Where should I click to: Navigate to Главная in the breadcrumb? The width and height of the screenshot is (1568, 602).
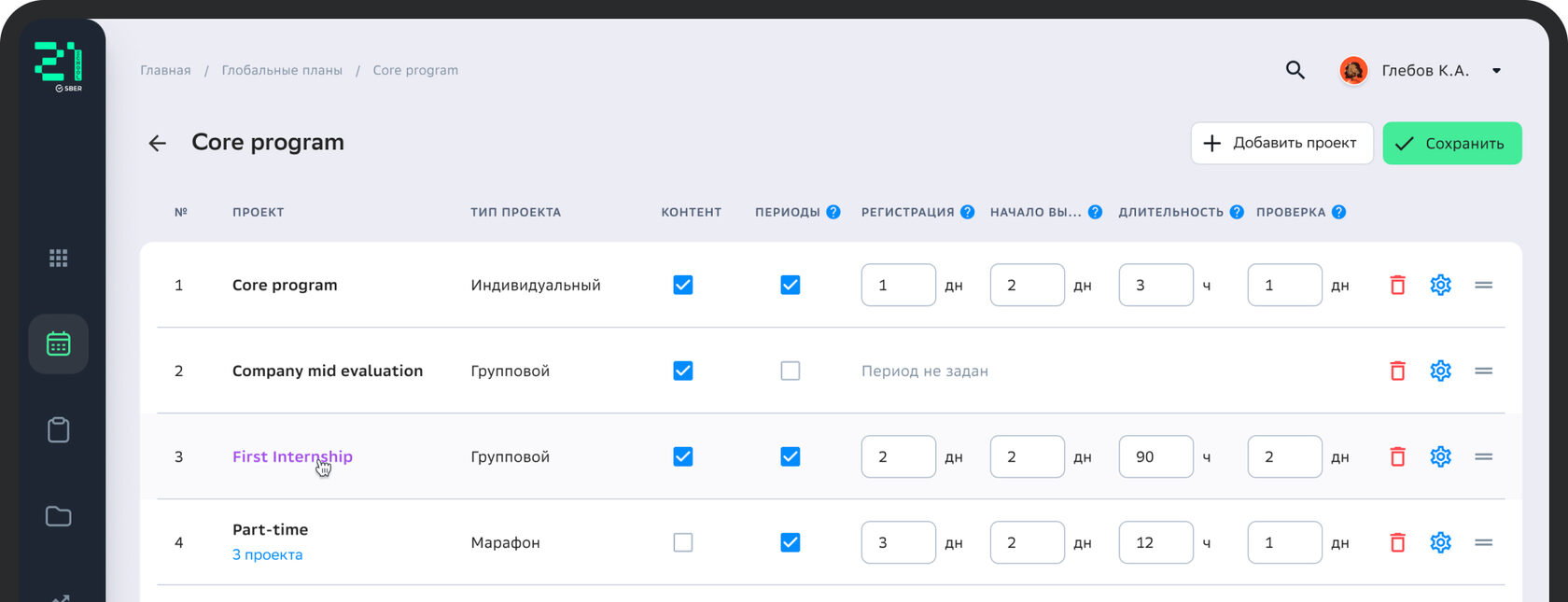click(x=165, y=71)
